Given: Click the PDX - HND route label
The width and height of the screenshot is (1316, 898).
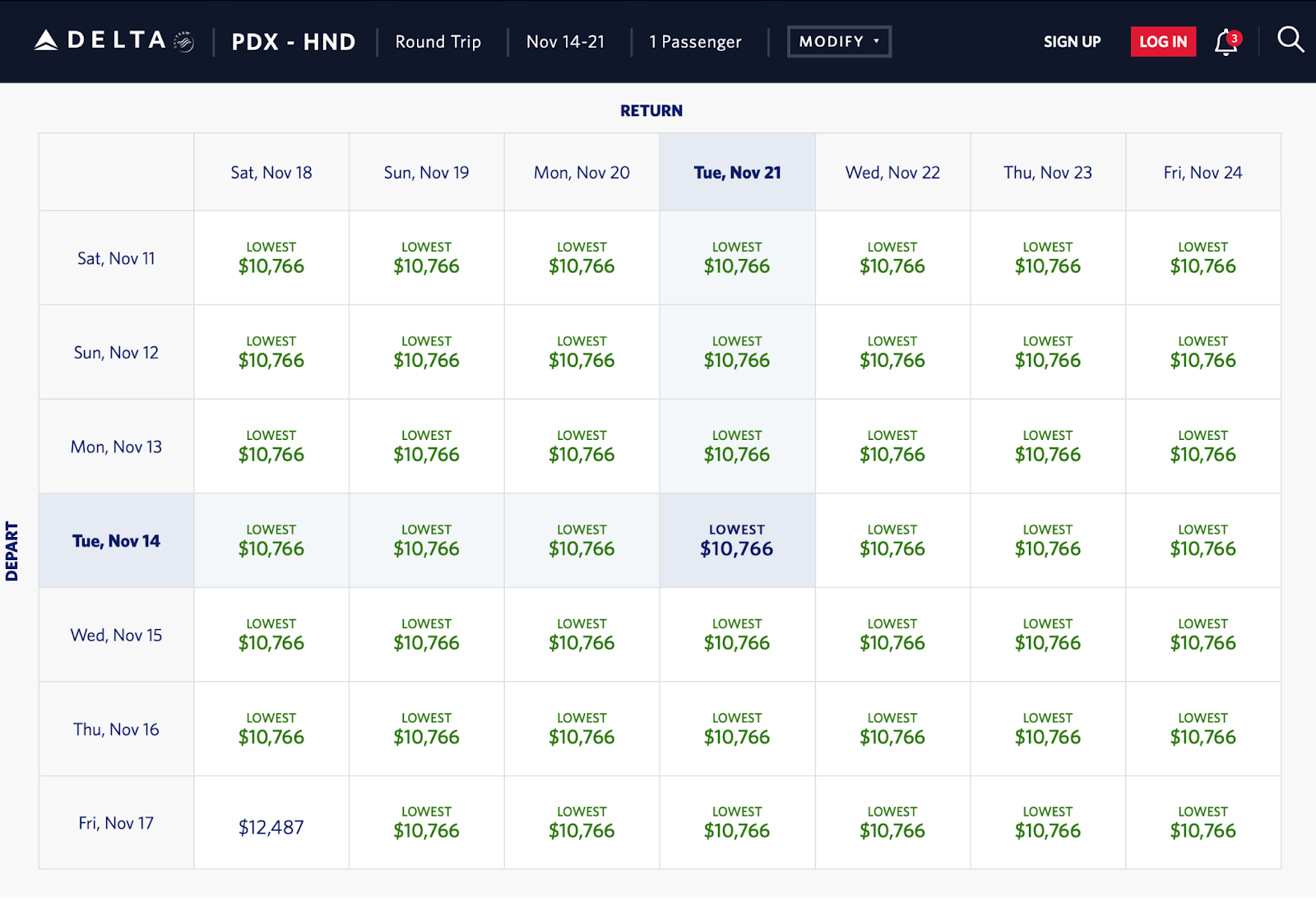Looking at the screenshot, I should point(294,42).
